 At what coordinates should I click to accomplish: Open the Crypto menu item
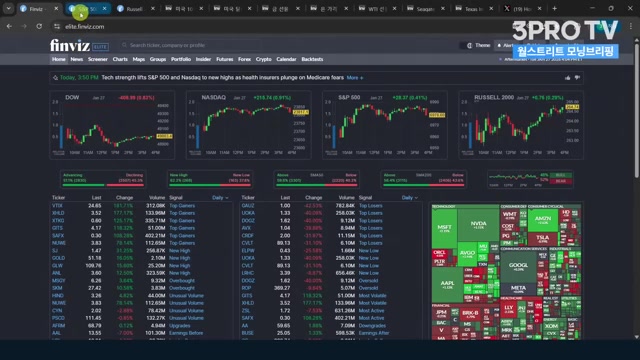click(x=264, y=59)
